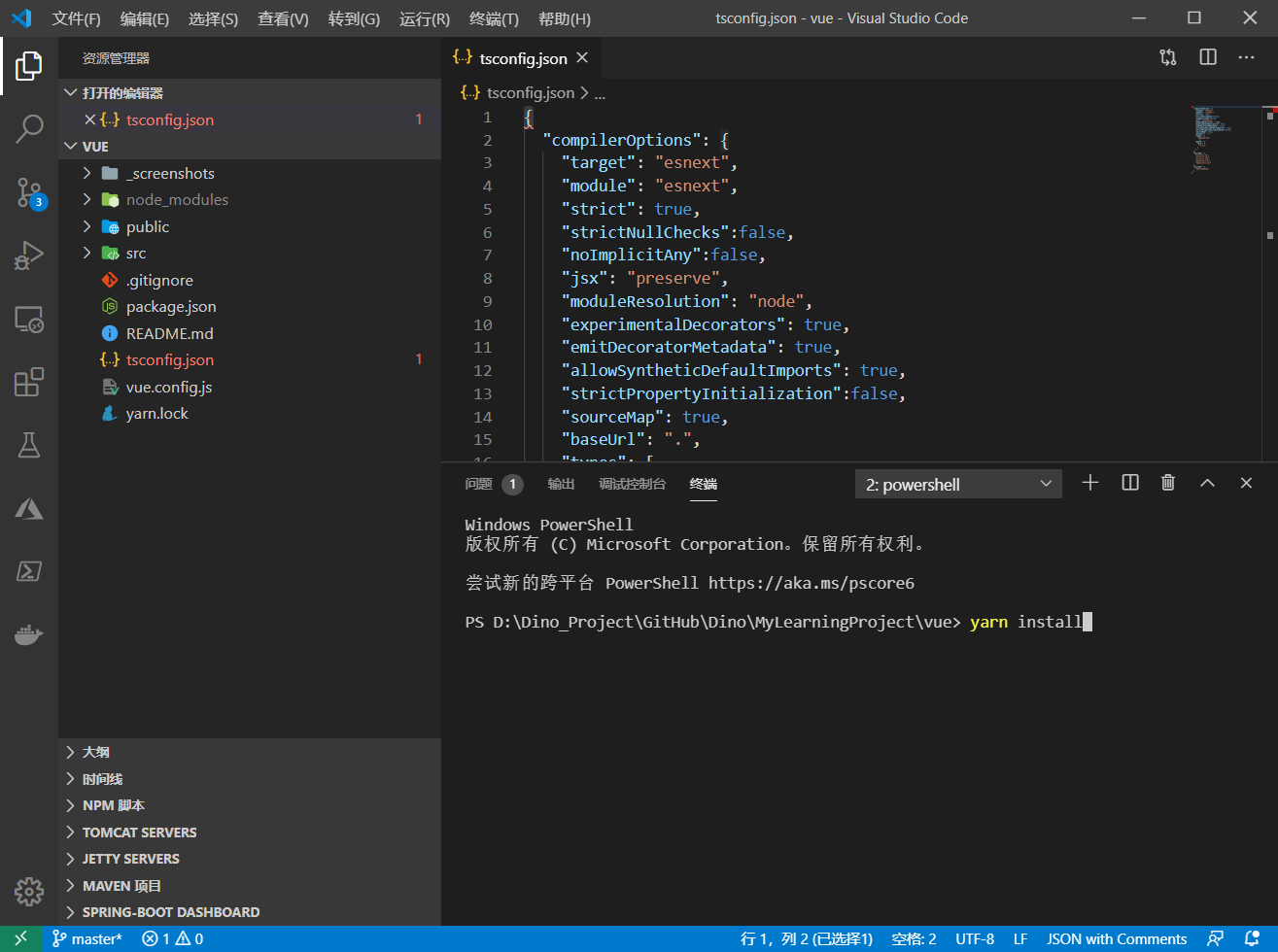Change indentation via Spaces: 2 status item
Viewport: 1278px width, 952px height.
(914, 938)
